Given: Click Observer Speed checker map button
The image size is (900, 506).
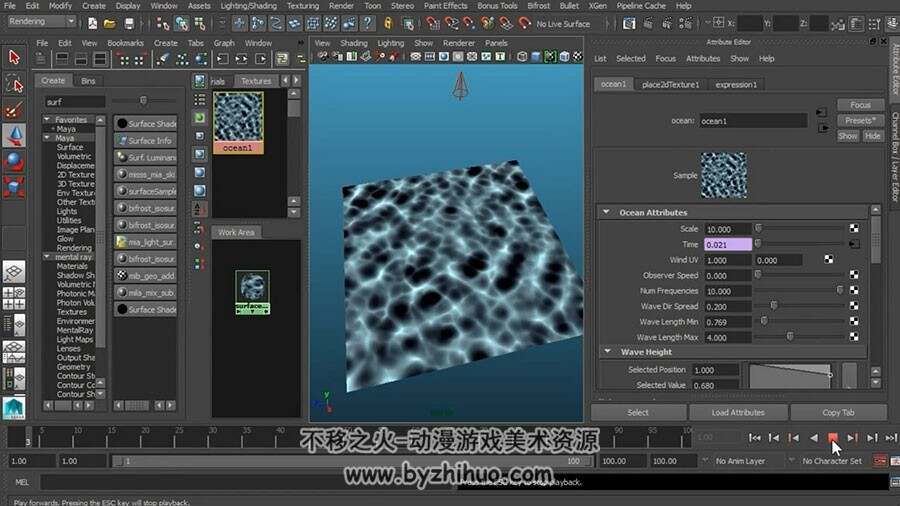Looking at the screenshot, I should point(854,275).
